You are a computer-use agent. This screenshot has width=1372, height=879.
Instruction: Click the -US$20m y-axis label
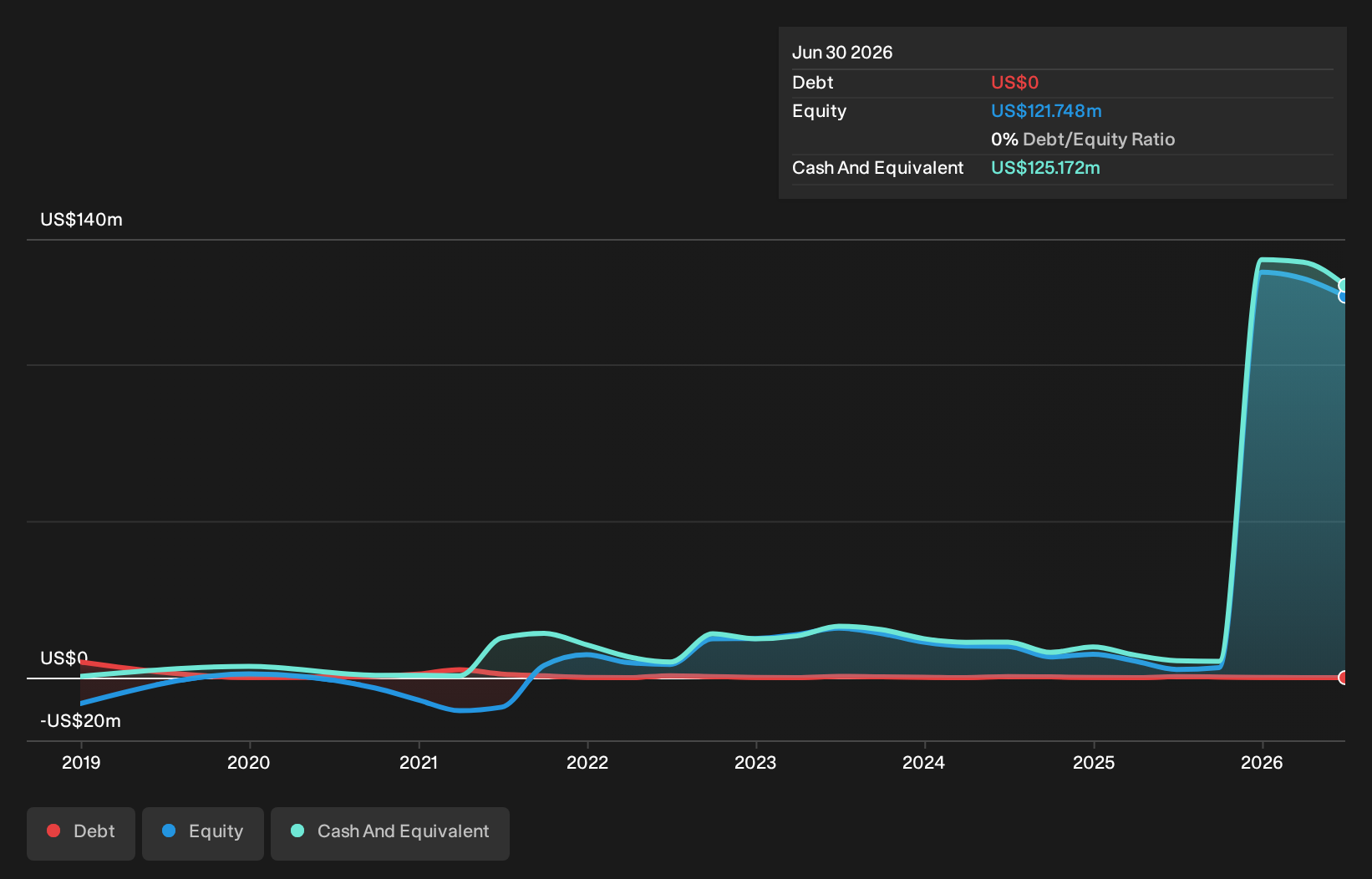point(81,721)
